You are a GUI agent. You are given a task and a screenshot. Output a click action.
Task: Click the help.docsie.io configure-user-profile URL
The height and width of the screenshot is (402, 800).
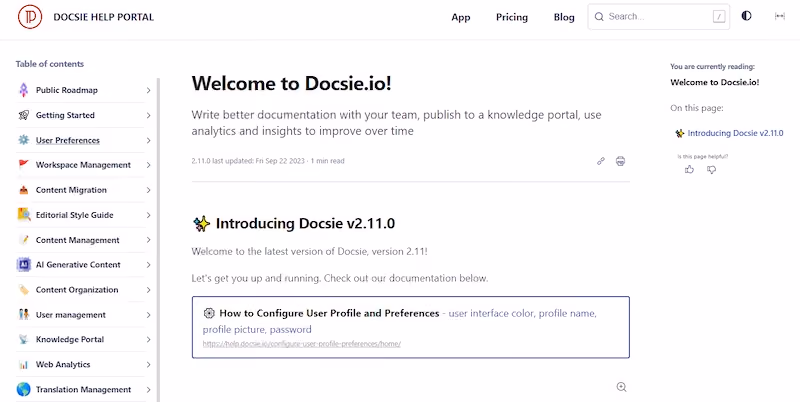(x=302, y=344)
